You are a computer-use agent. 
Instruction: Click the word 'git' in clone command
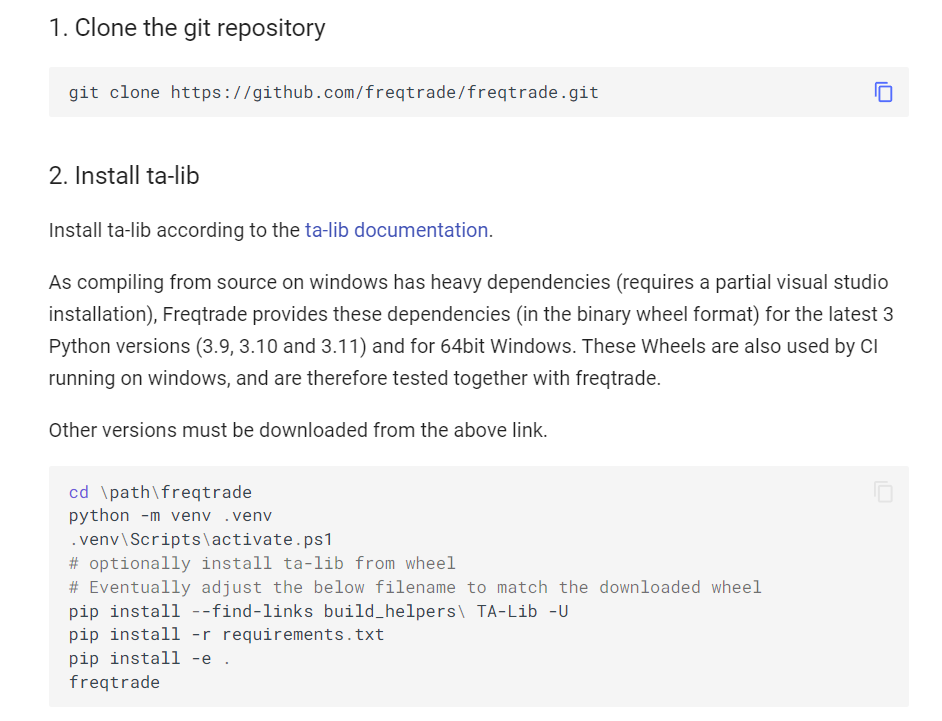84,93
